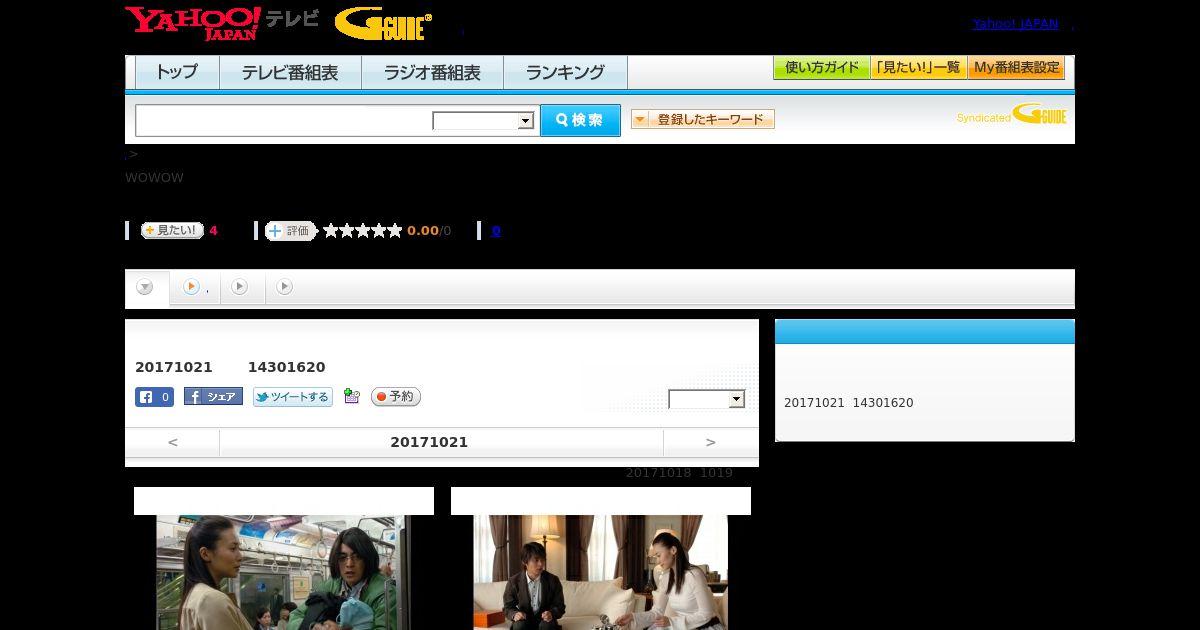Rate the program three stars
This screenshot has width=1200, height=630.
(363, 231)
